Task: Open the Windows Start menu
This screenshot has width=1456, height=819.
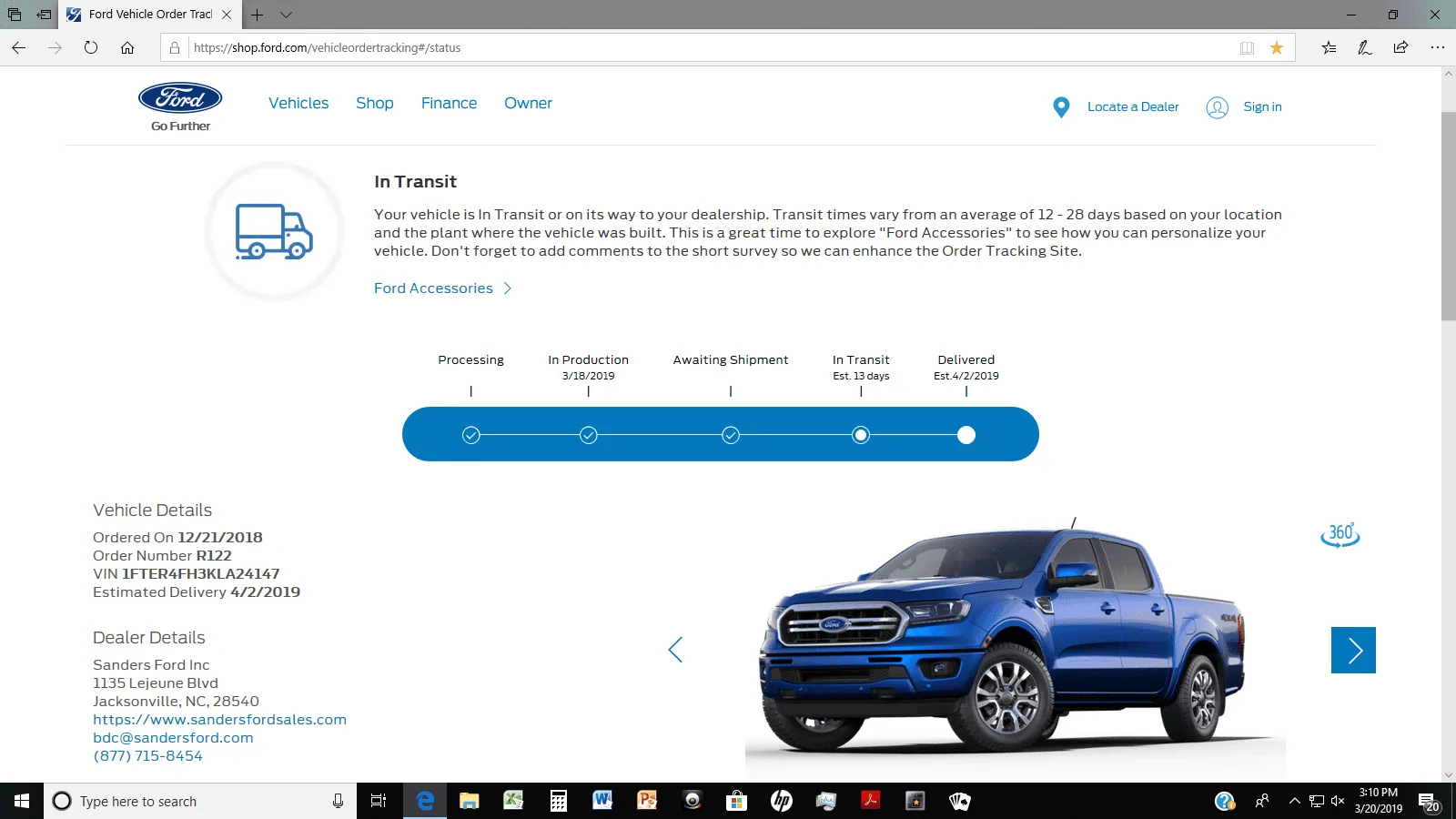Action: [22, 801]
